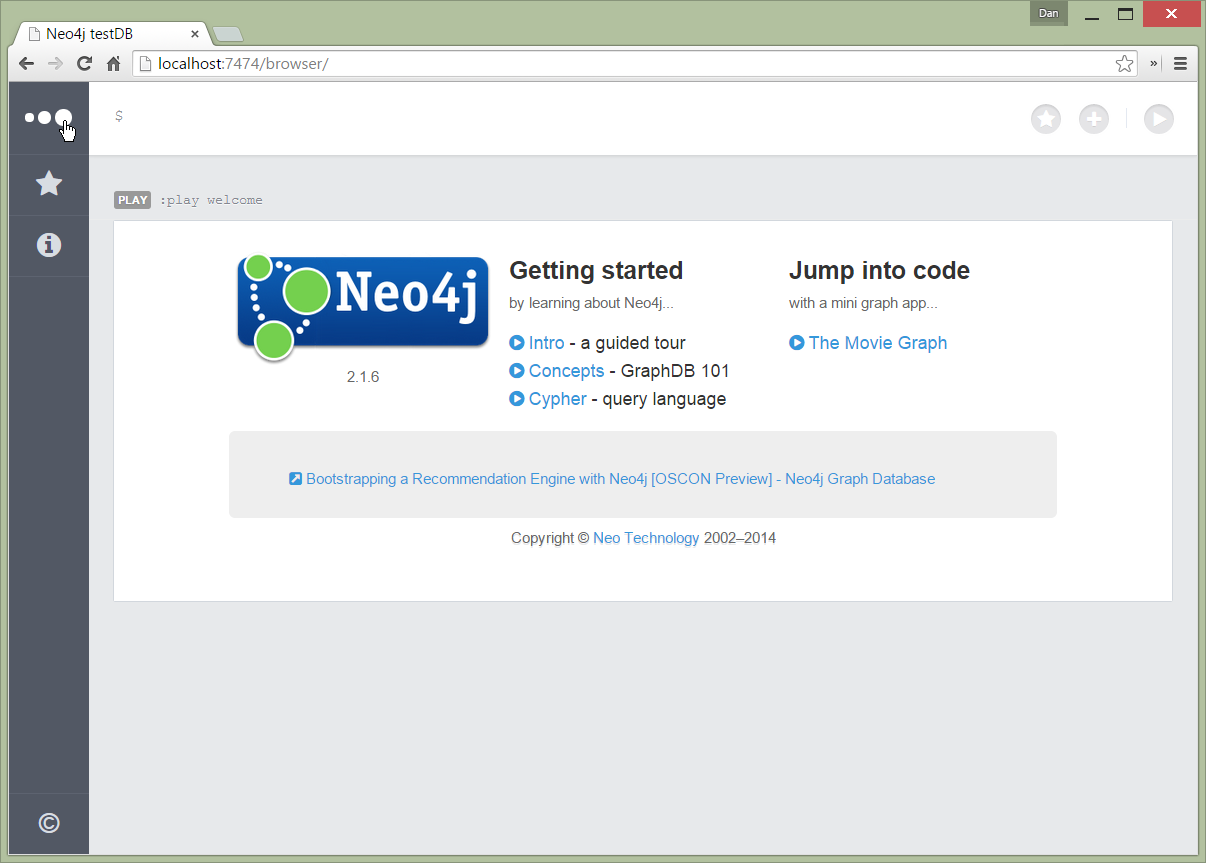Screen dimensions: 1206x863
Task: Click the ':play welcome' command text
Action: point(211,200)
